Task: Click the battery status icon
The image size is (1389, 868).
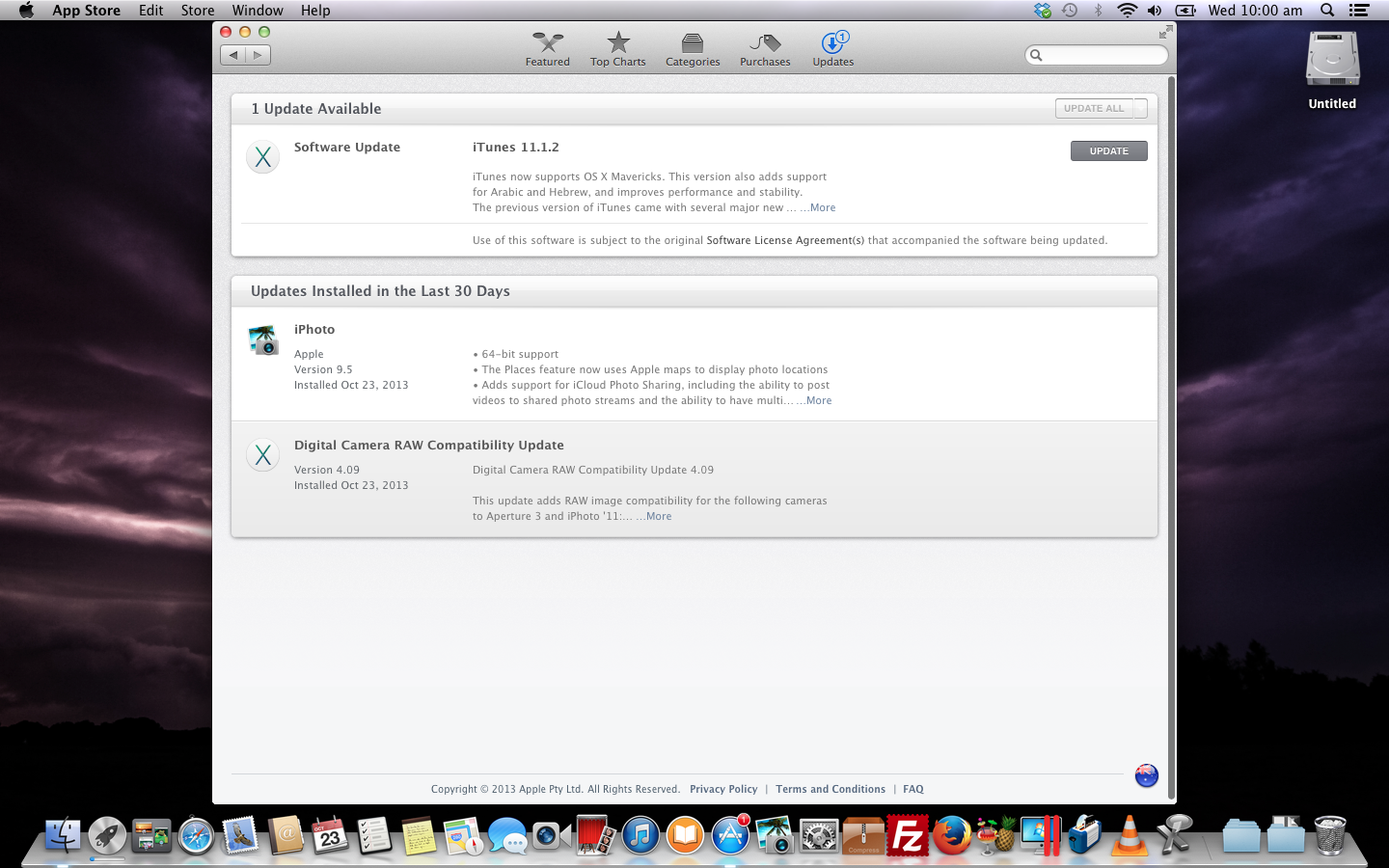Action: (x=1185, y=11)
